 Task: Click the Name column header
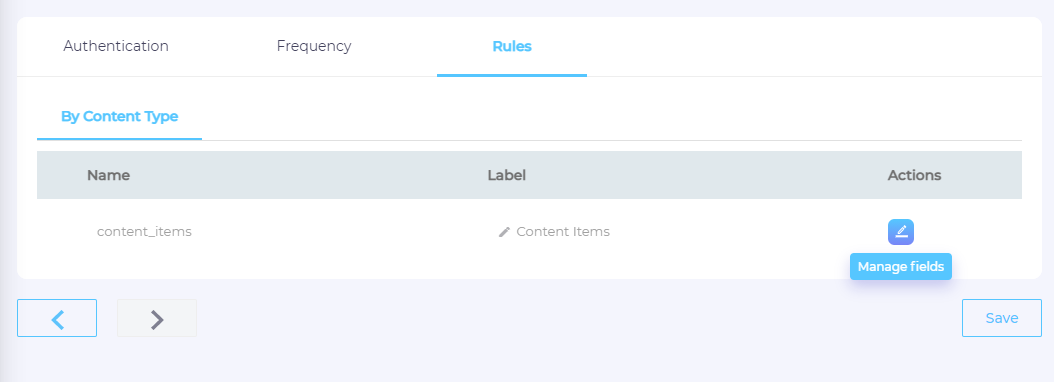pyautogui.click(x=108, y=176)
